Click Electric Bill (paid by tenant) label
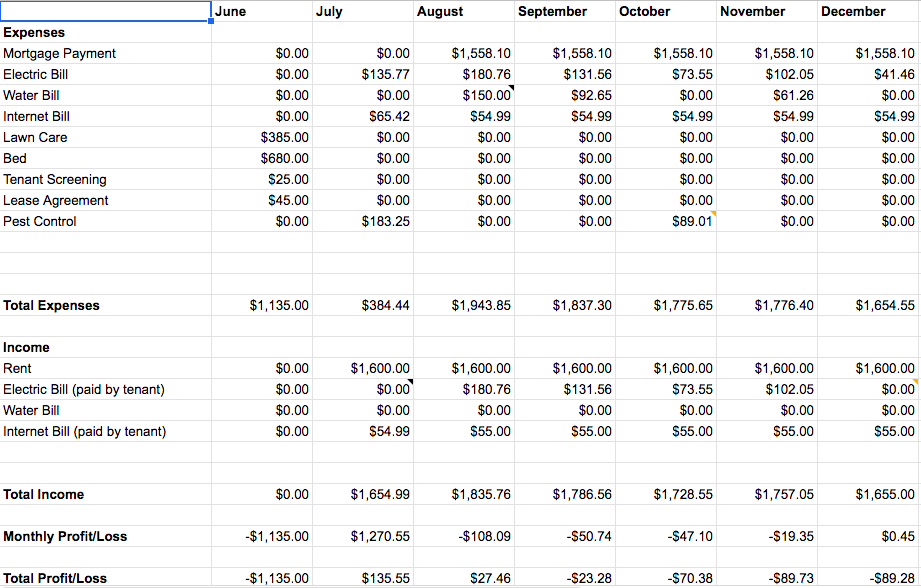This screenshot has width=921, height=588. (84, 389)
